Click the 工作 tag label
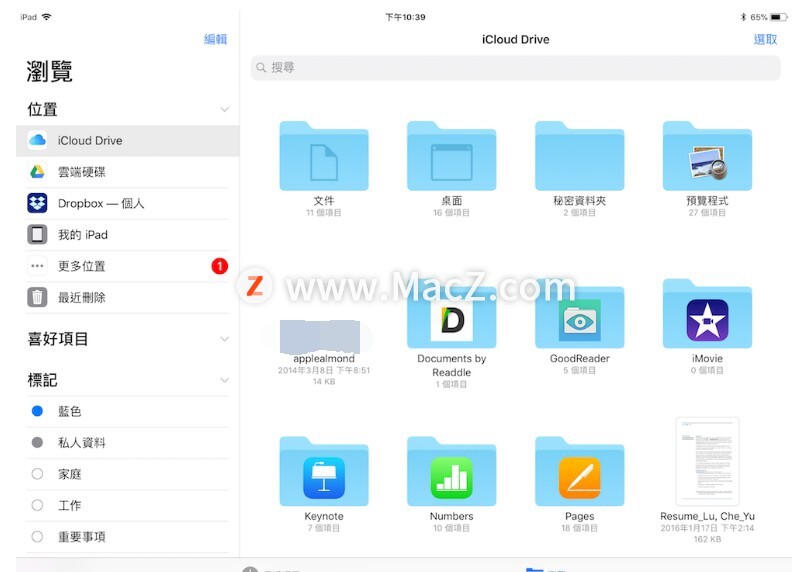 pos(69,505)
